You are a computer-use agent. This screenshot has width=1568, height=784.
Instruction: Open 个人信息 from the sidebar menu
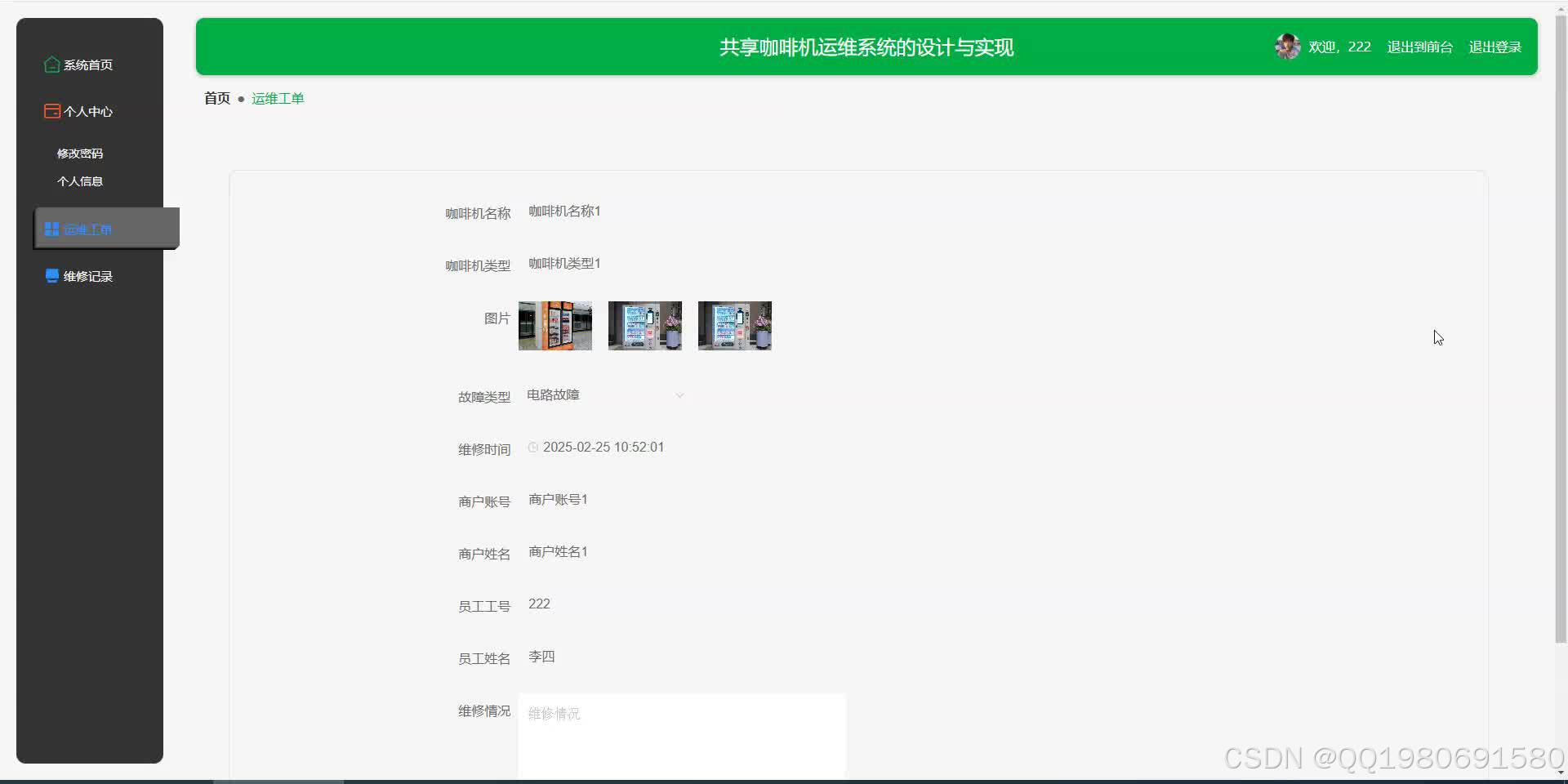click(x=80, y=181)
